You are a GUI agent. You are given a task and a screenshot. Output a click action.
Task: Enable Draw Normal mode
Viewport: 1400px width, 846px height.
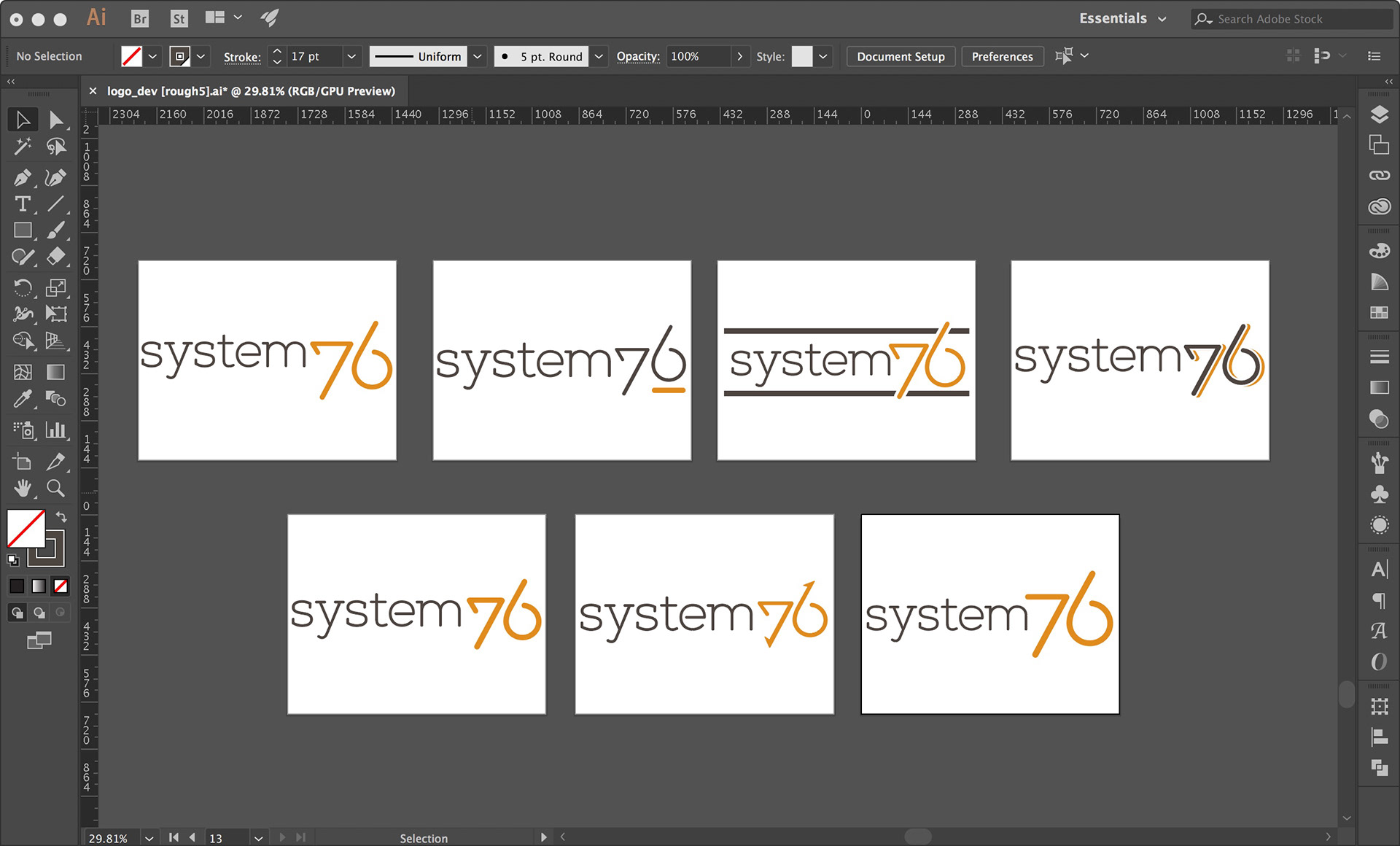[x=17, y=613]
